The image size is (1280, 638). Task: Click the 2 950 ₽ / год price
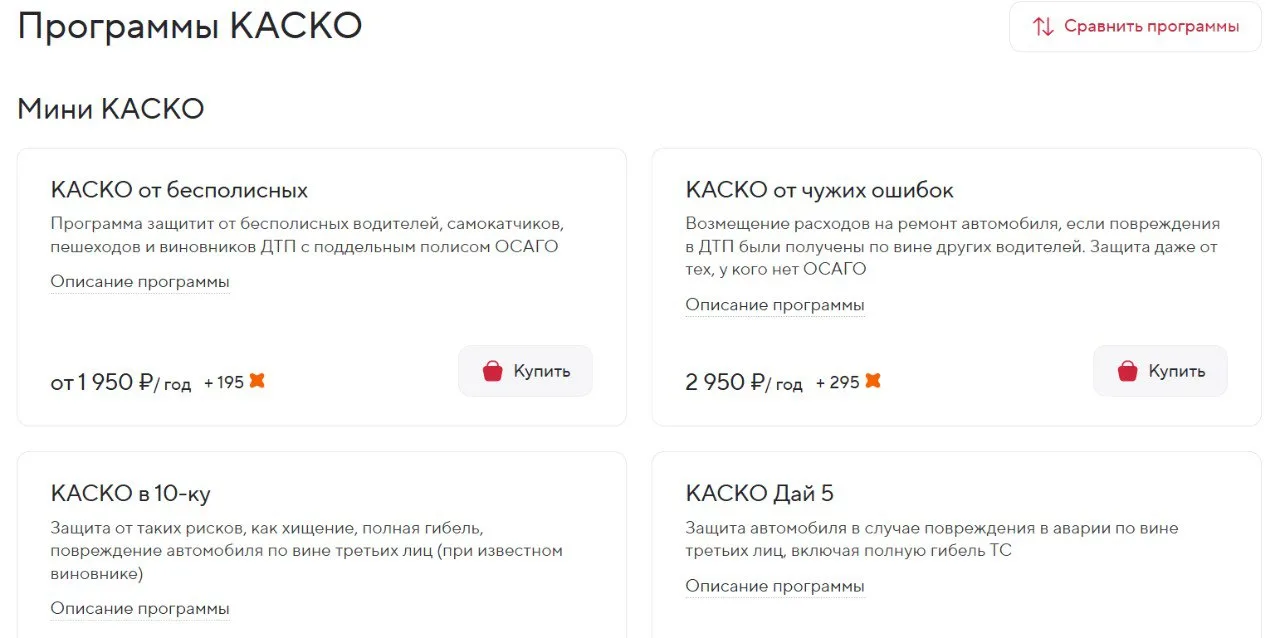tap(744, 382)
